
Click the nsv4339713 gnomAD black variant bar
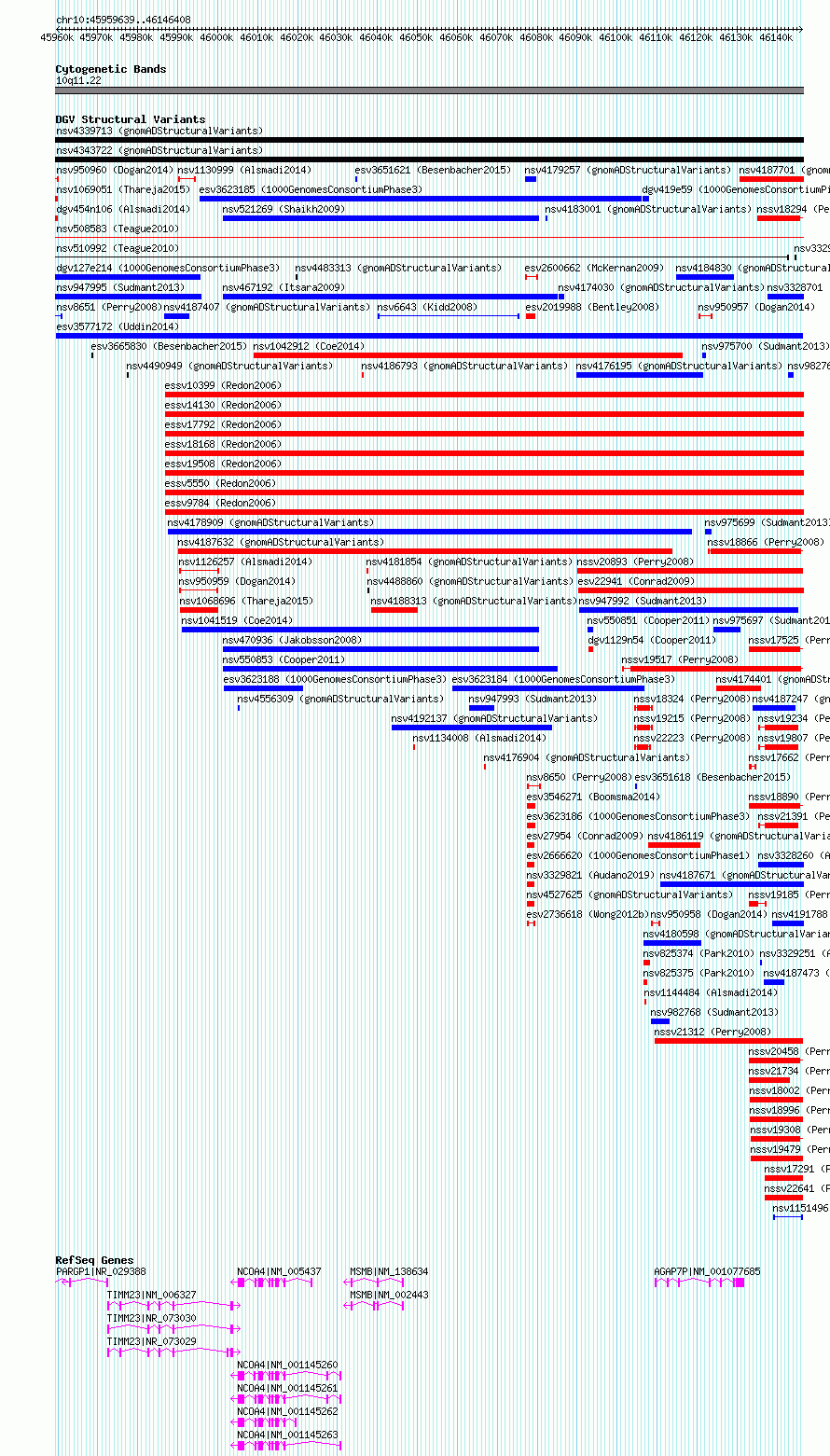point(429,140)
